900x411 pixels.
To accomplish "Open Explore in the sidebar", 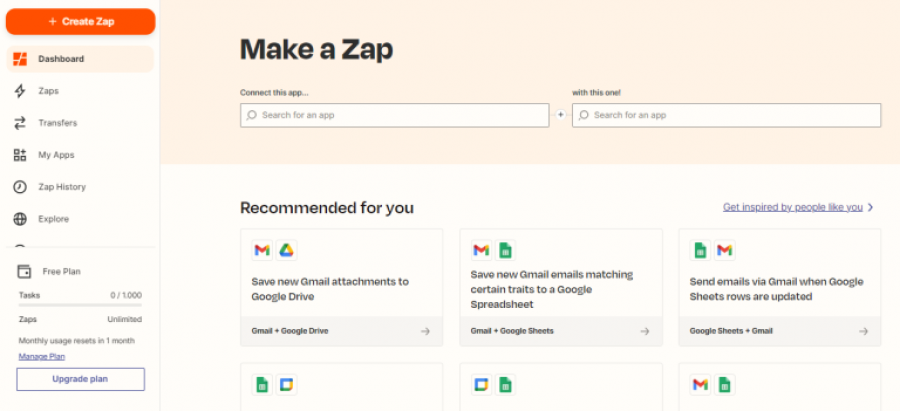I will coord(80,219).
